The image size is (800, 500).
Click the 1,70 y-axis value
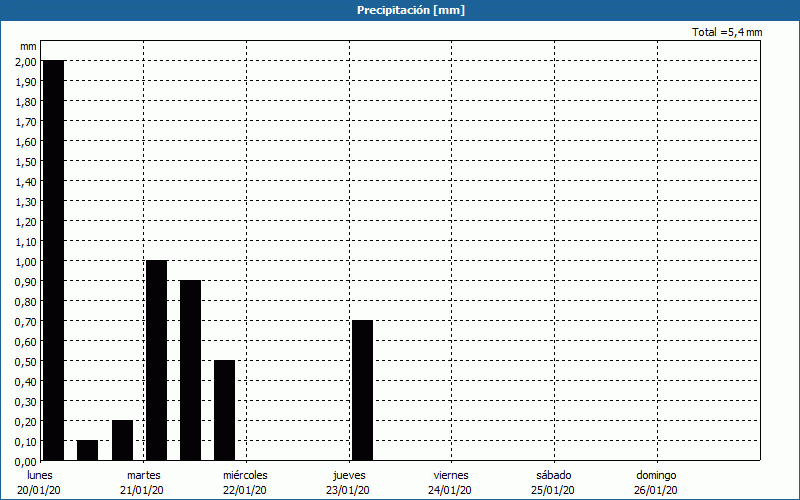pos(26,121)
